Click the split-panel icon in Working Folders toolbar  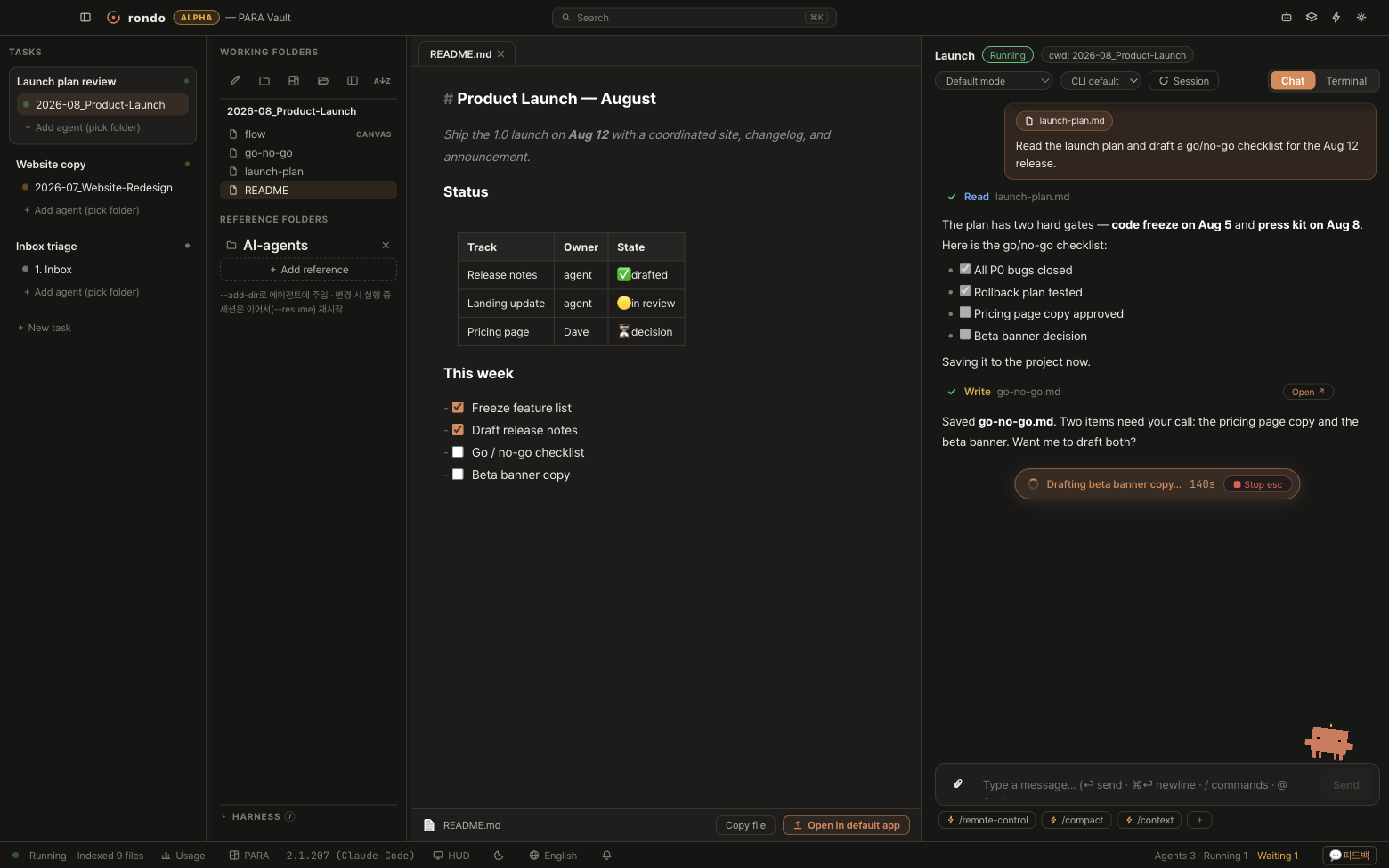point(353,80)
